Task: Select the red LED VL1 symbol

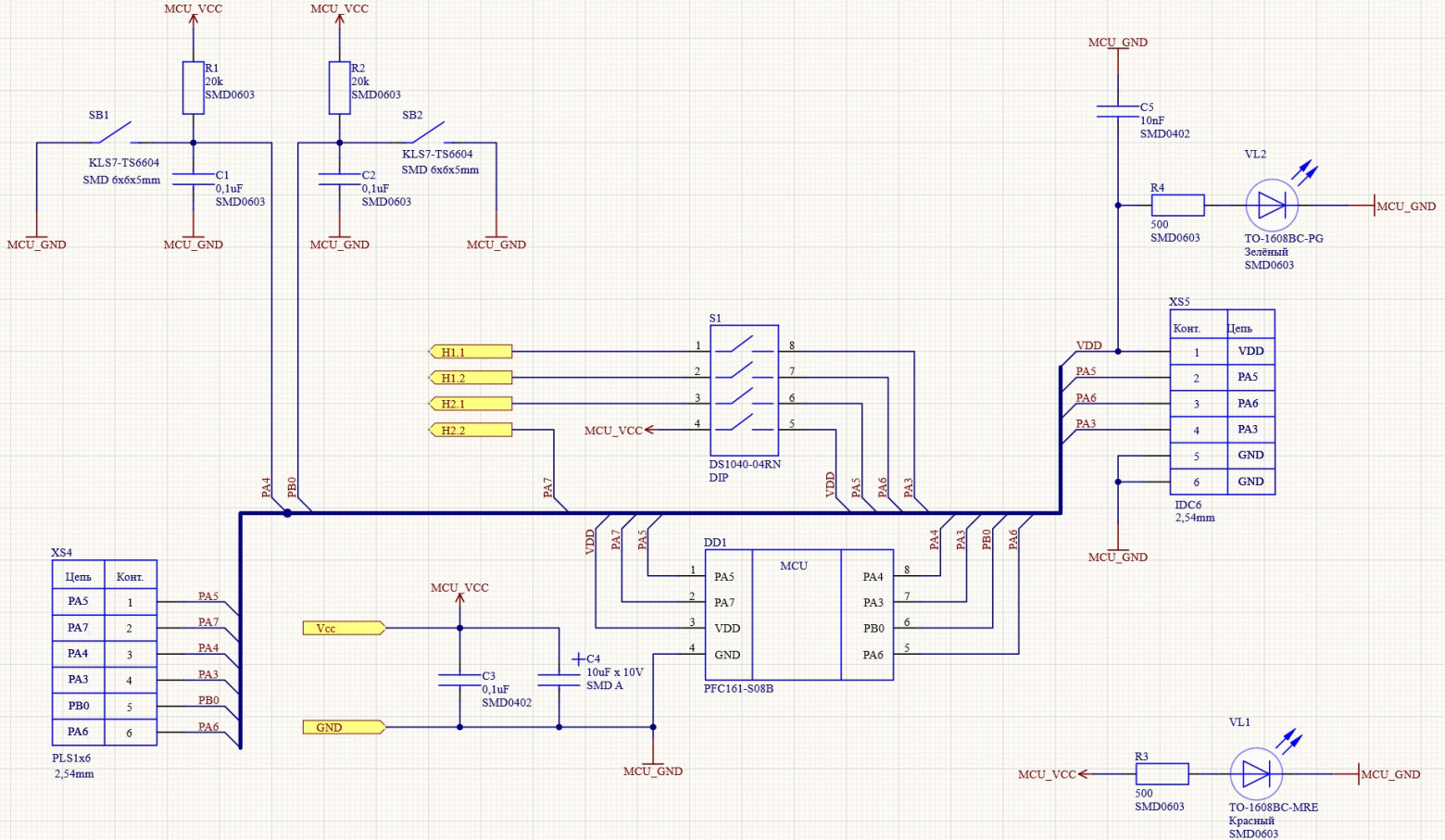Action: click(x=1256, y=774)
